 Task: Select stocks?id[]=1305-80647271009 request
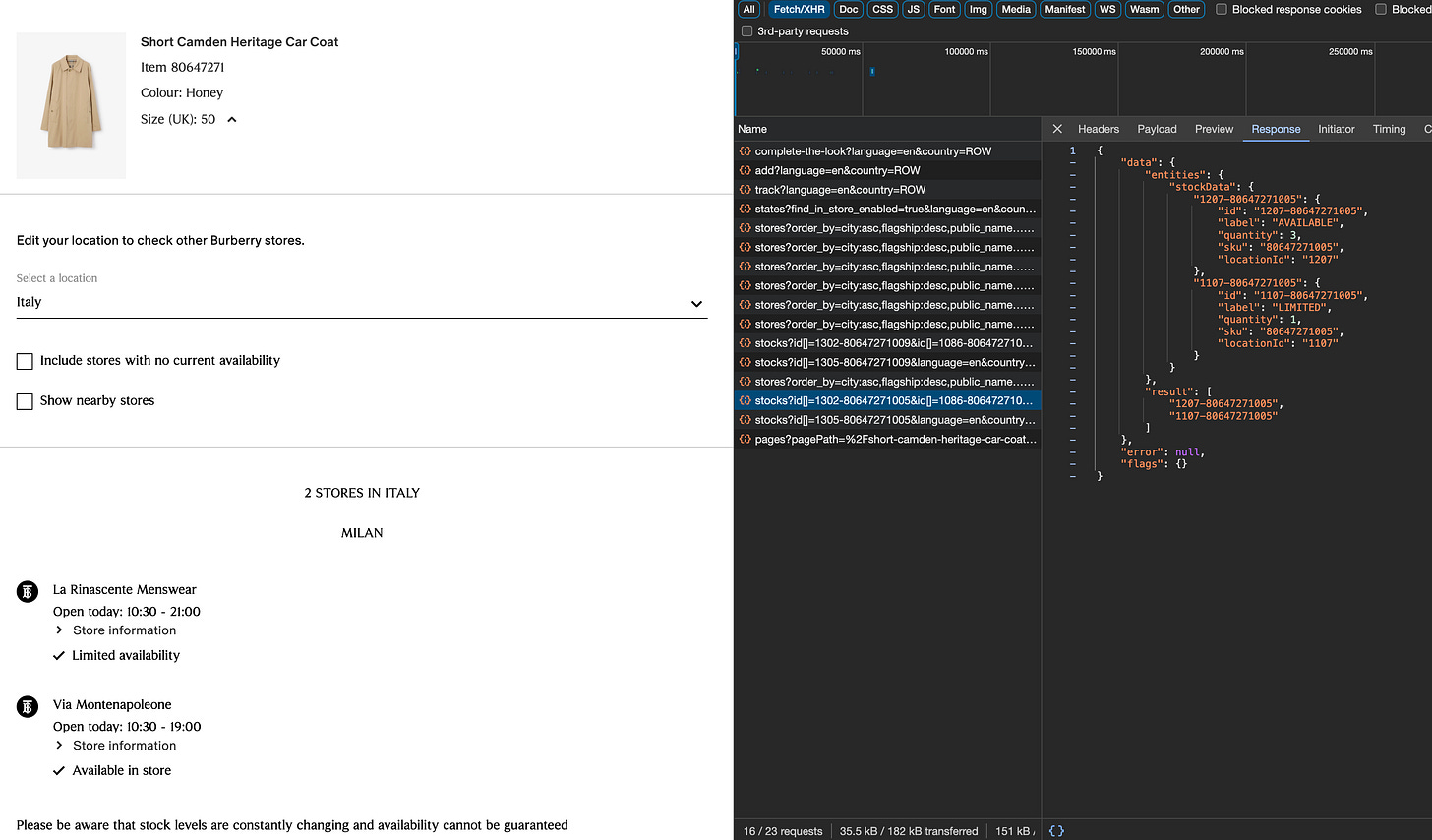click(887, 362)
